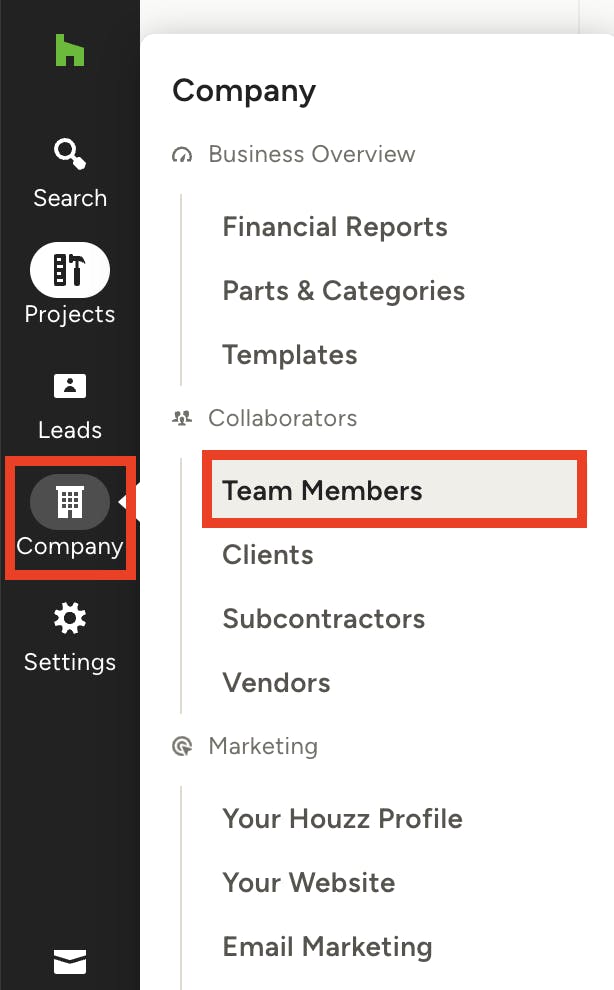614x990 pixels.
Task: Open Subcontractors page
Action: tap(323, 619)
